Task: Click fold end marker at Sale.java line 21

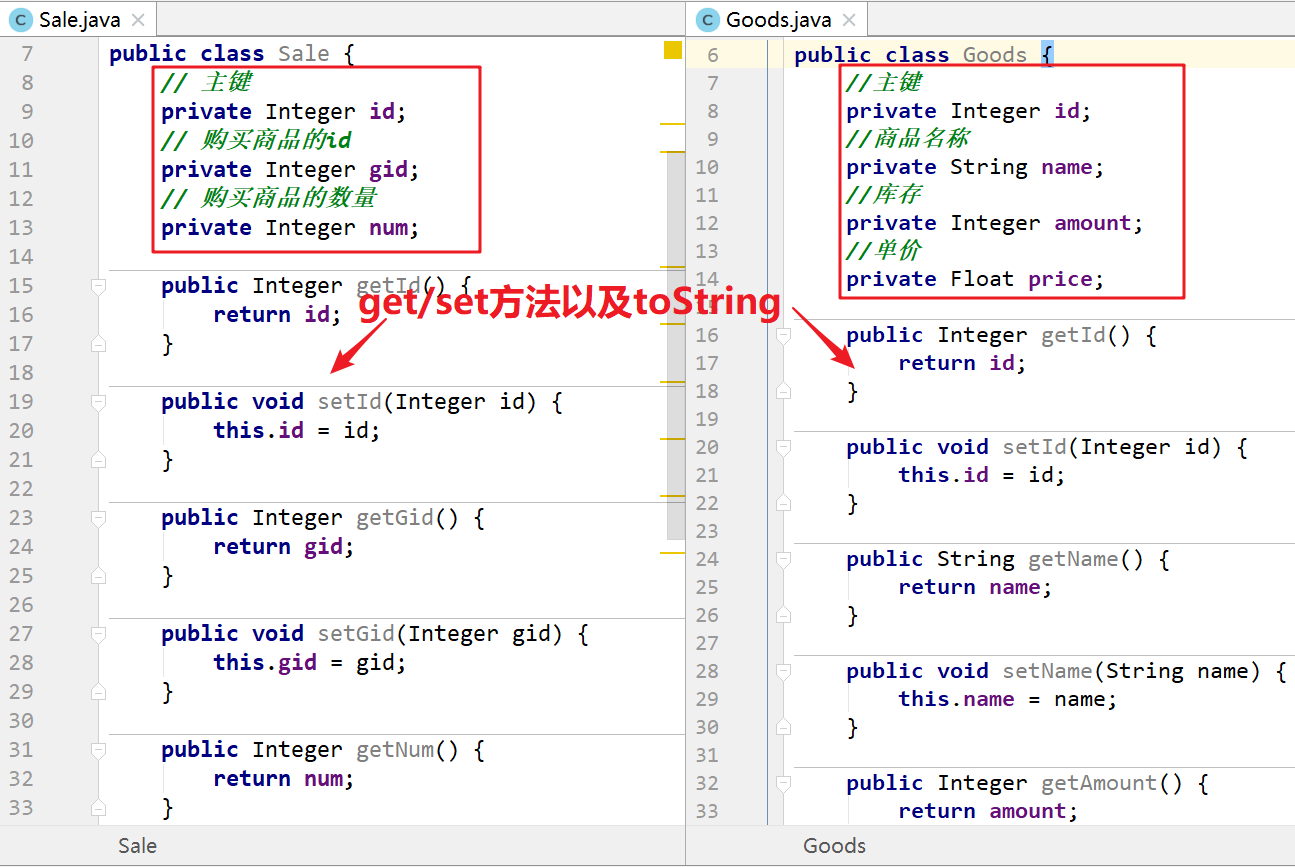Action: click(x=98, y=460)
